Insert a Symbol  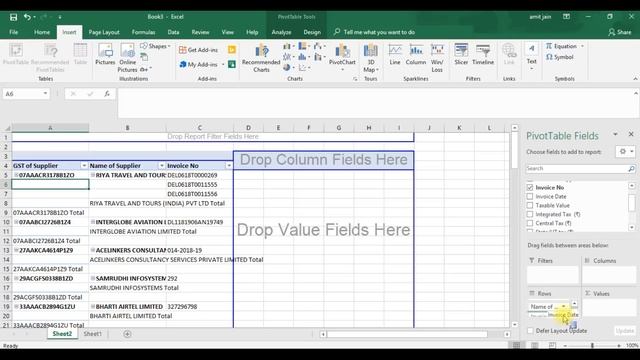click(560, 57)
